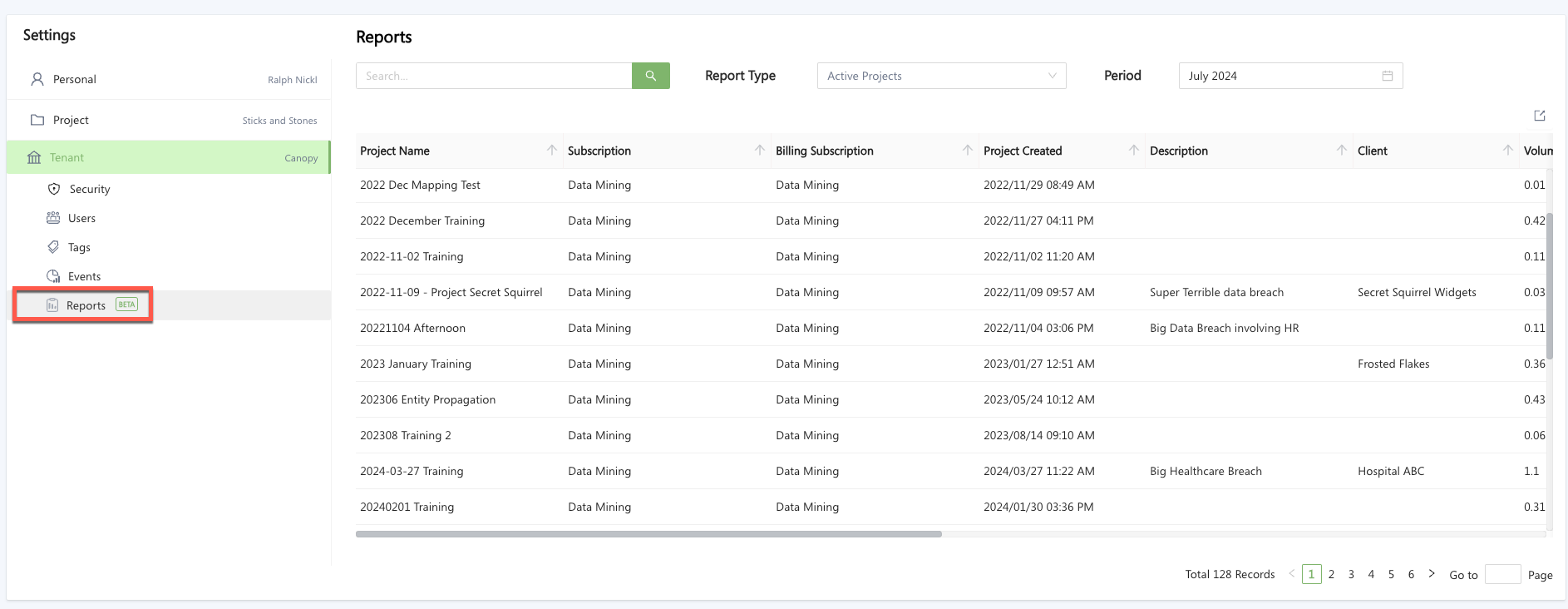Click the export icon above the table
The width and height of the screenshot is (1568, 609).
tap(1540, 116)
